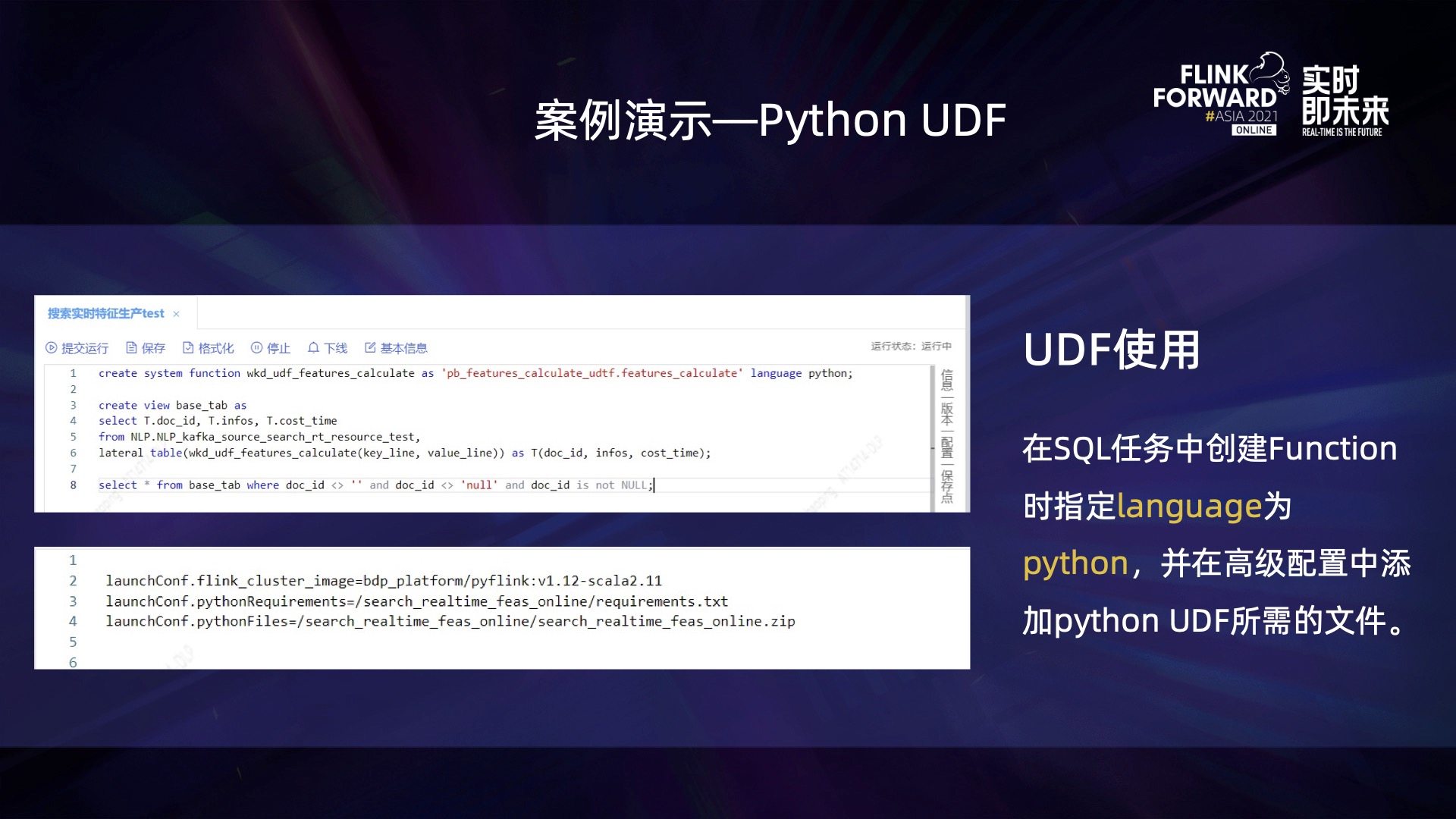The height and width of the screenshot is (819, 1456).
Task: Click the 格式化 button label
Action: point(216,348)
